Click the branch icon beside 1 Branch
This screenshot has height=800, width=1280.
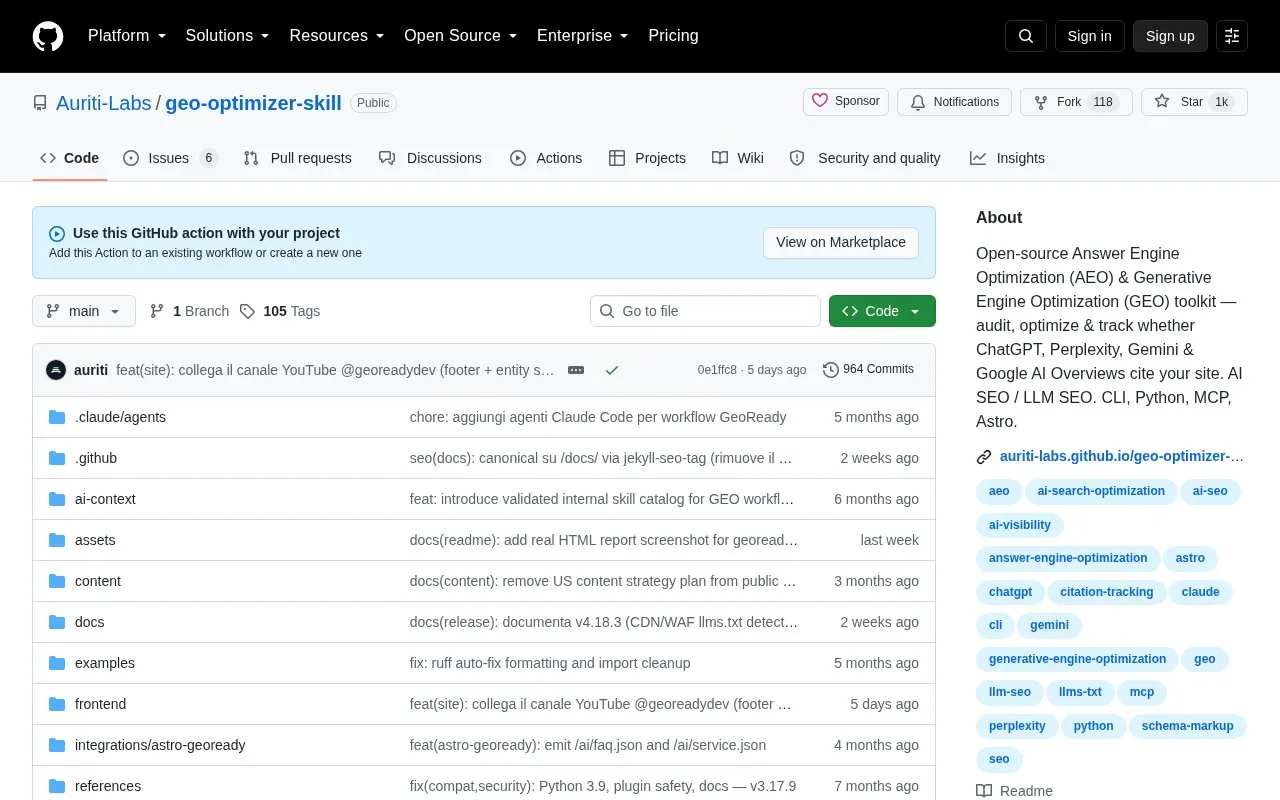[157, 311]
